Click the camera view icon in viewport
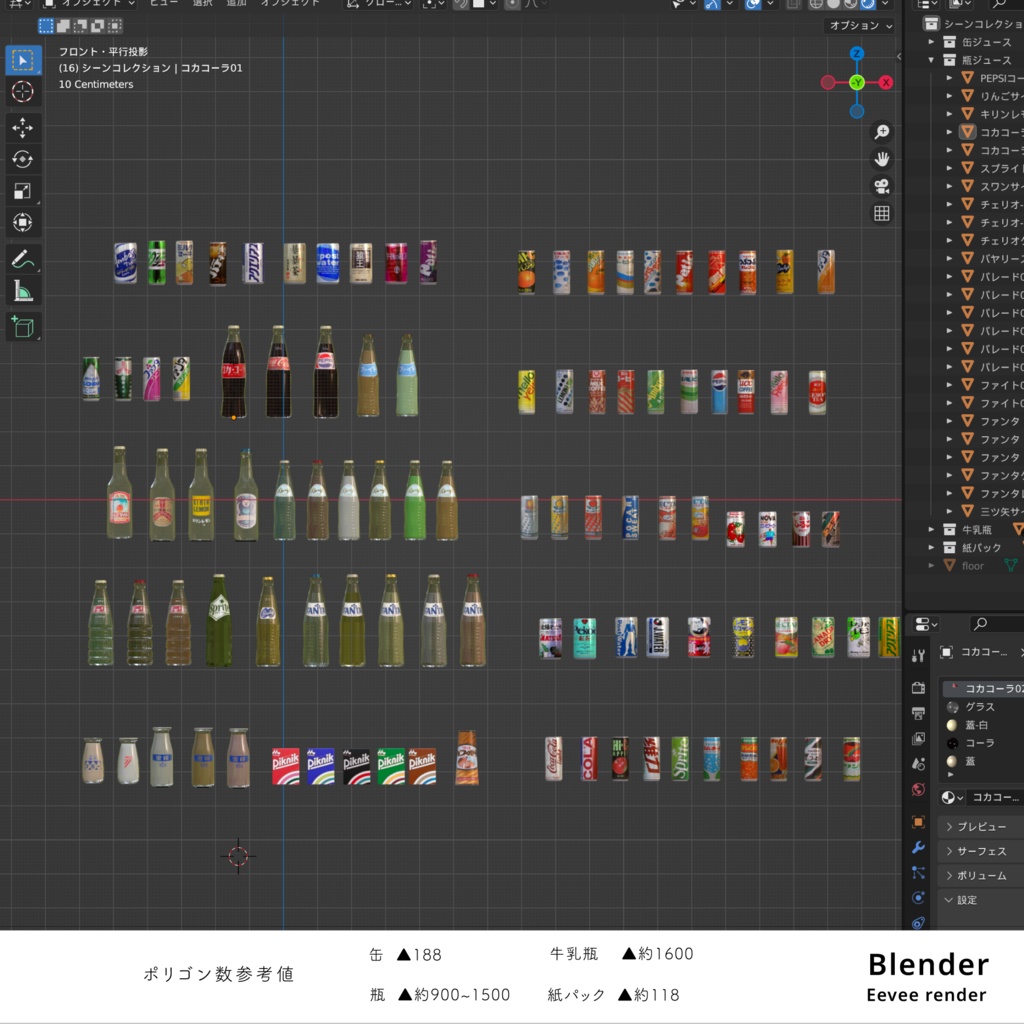 tap(882, 186)
